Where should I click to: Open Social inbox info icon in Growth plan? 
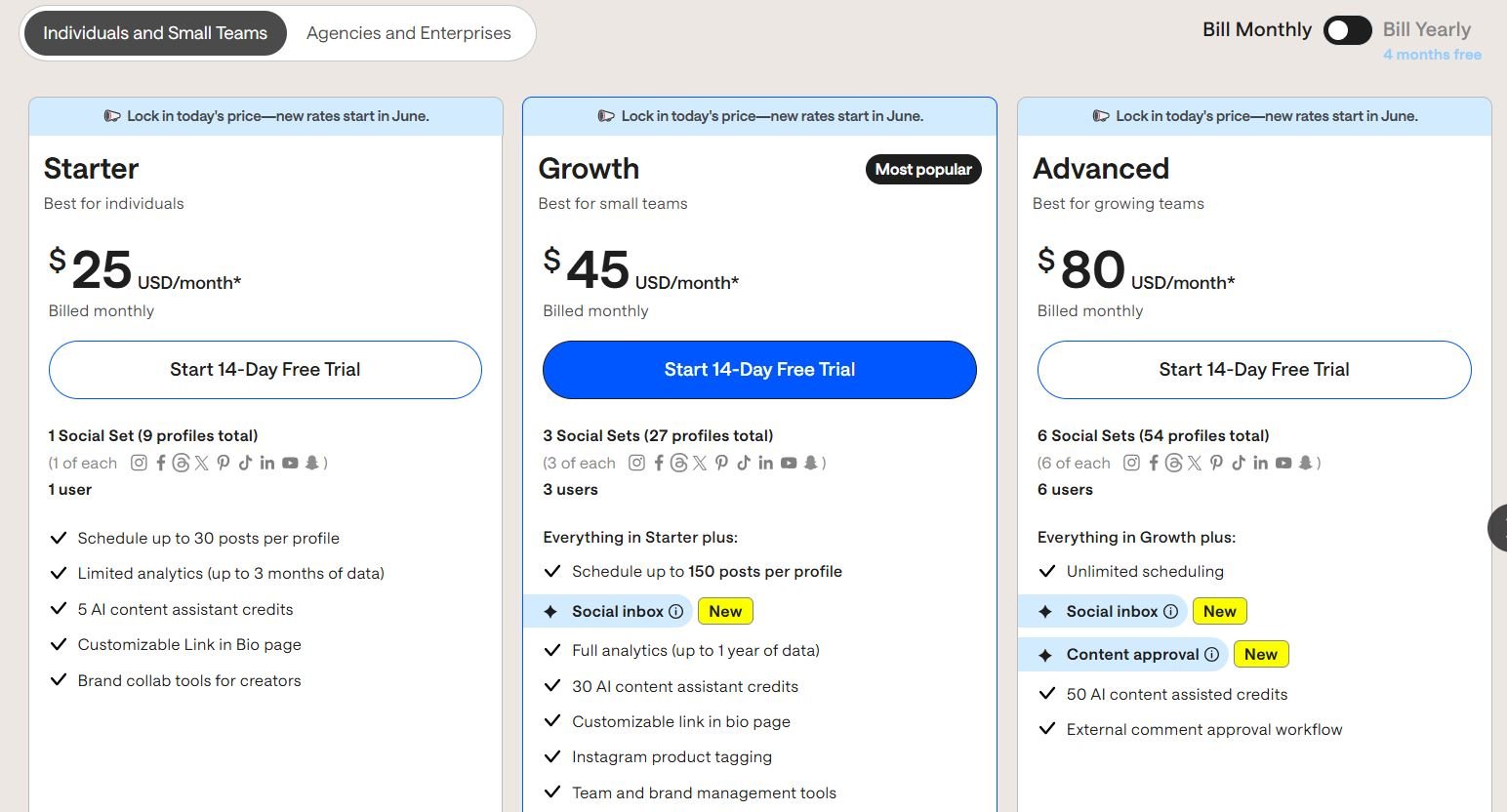pyautogui.click(x=675, y=612)
